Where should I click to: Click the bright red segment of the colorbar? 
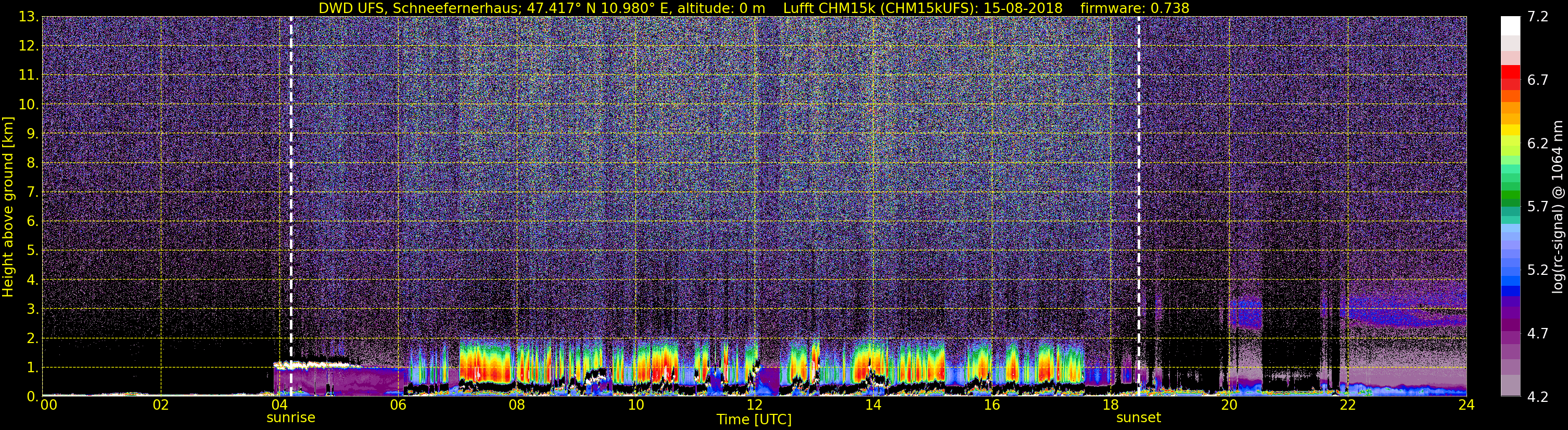[x=1510, y=72]
